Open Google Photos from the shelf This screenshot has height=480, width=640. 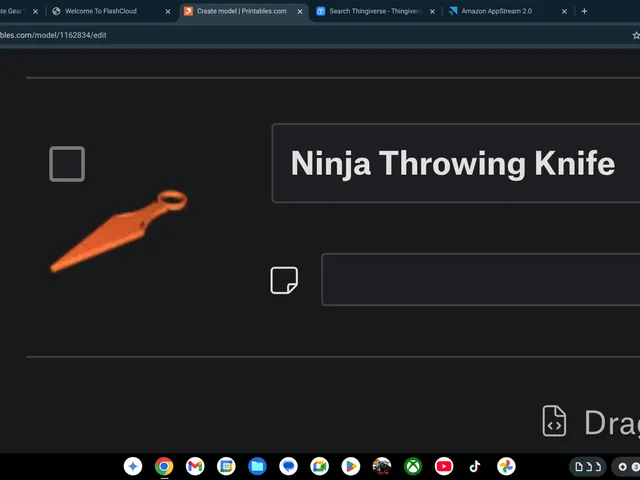tap(506, 466)
